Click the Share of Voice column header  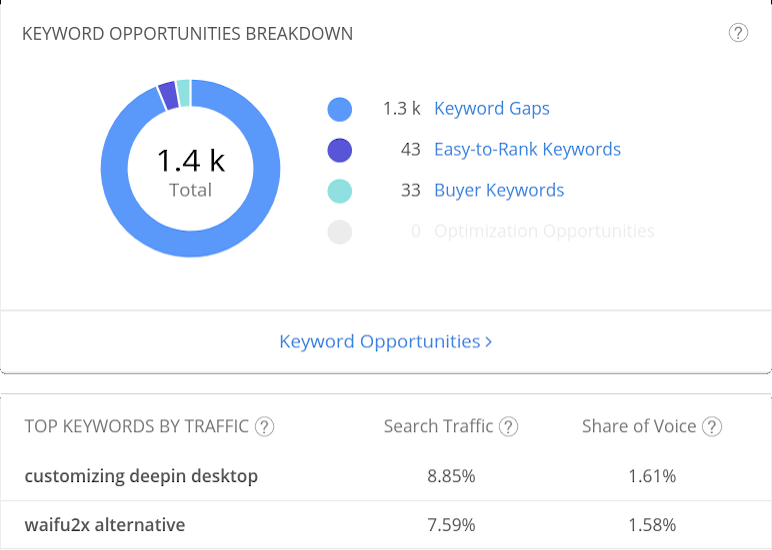[x=639, y=427]
